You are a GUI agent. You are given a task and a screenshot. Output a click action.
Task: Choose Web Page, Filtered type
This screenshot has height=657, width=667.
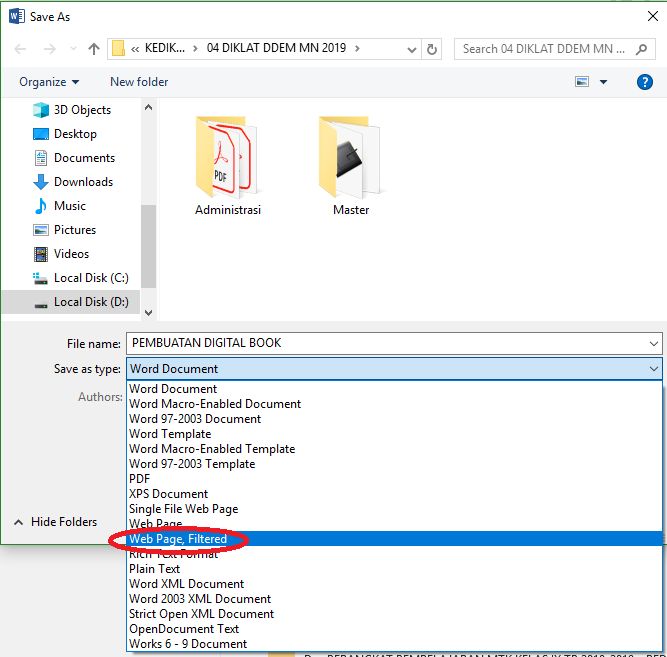(x=394, y=539)
